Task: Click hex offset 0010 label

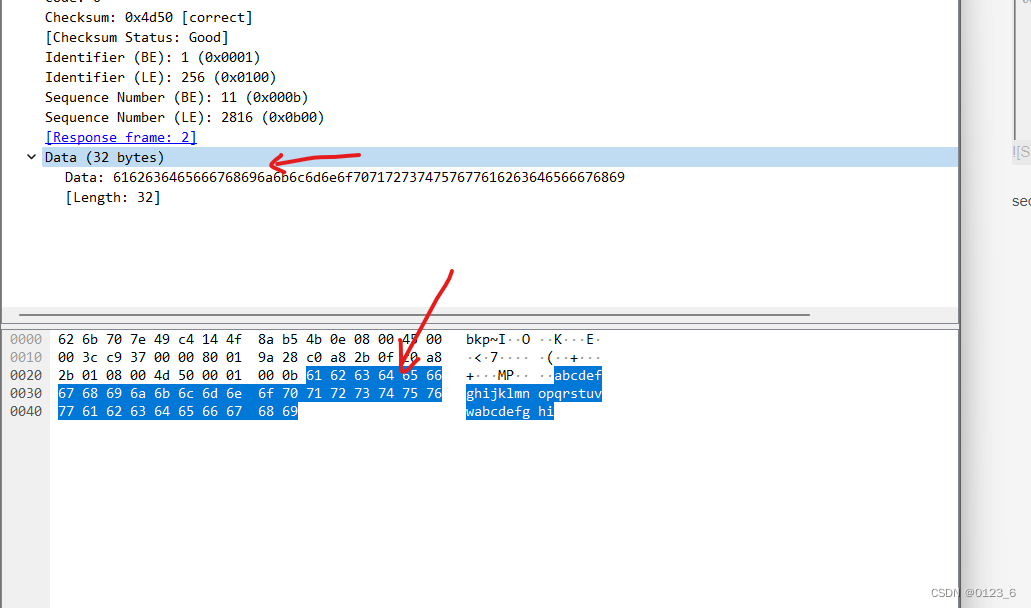Action: [x=26, y=358]
